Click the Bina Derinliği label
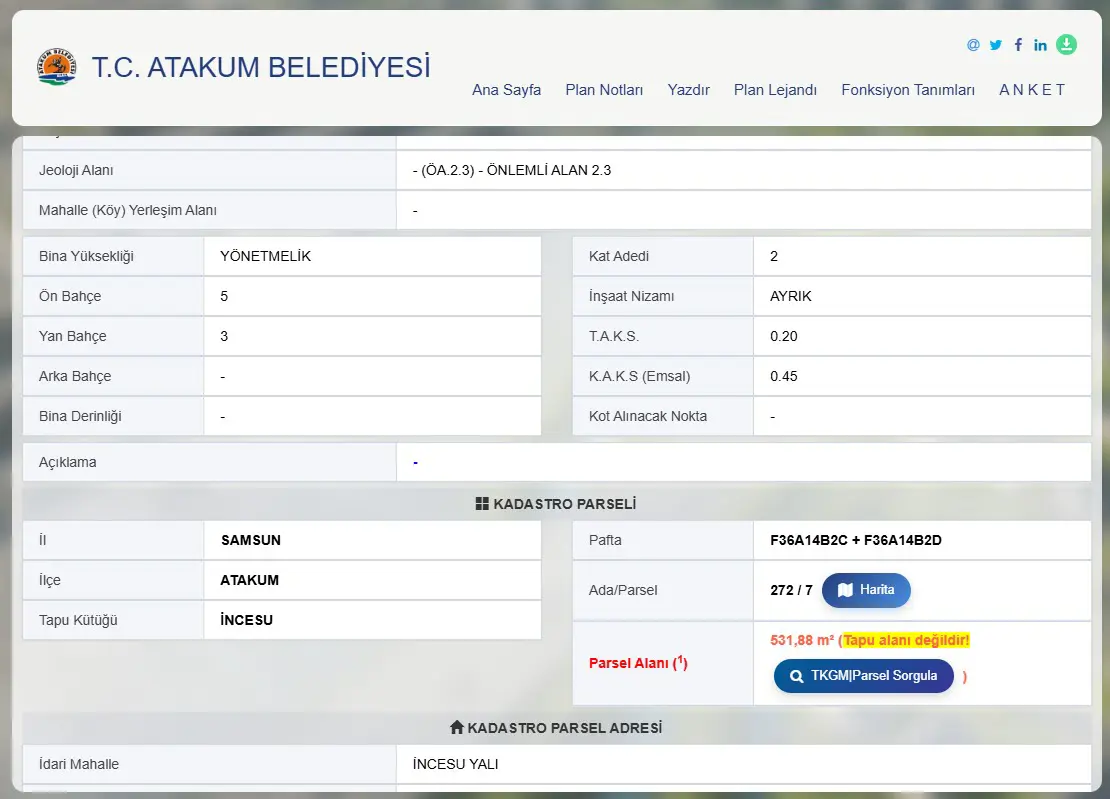Image resolution: width=1110 pixels, height=799 pixels. (80, 417)
